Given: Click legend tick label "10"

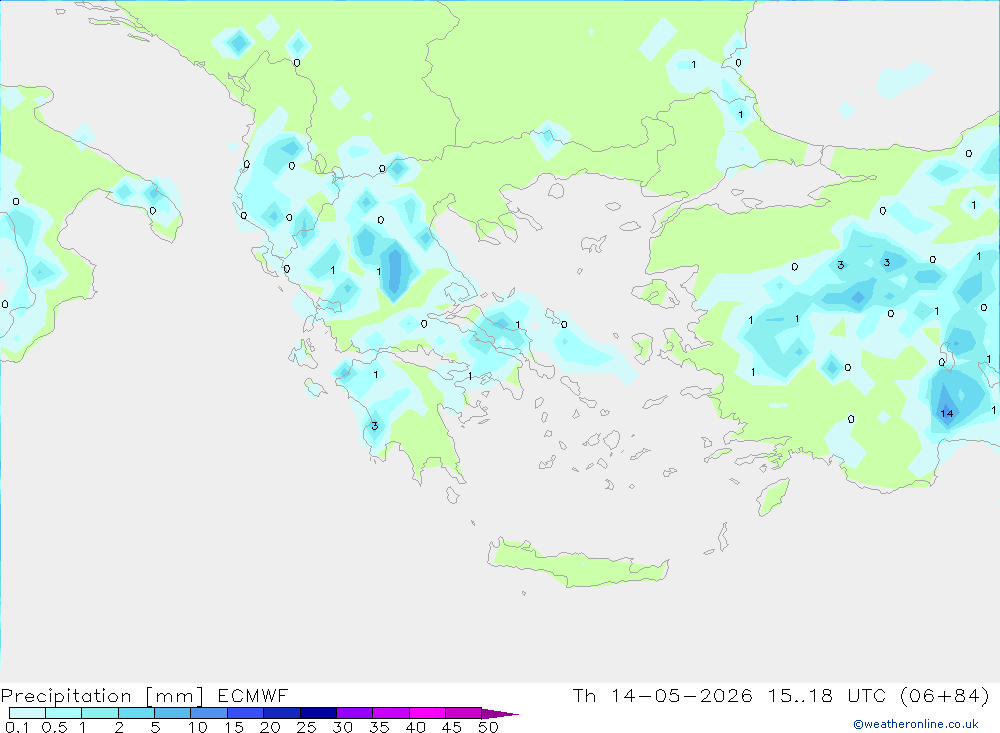Looking at the screenshot, I should tap(198, 727).
